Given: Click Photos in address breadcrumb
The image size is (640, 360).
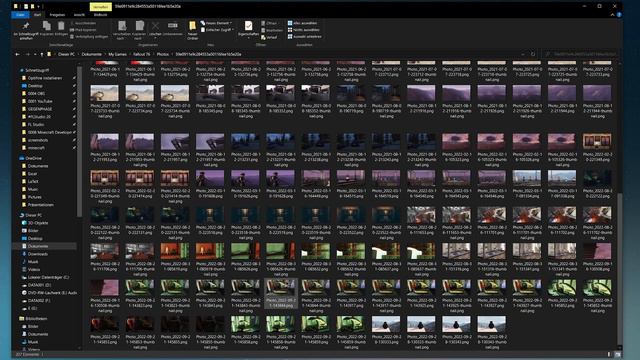Looking at the screenshot, I should click(162, 54).
